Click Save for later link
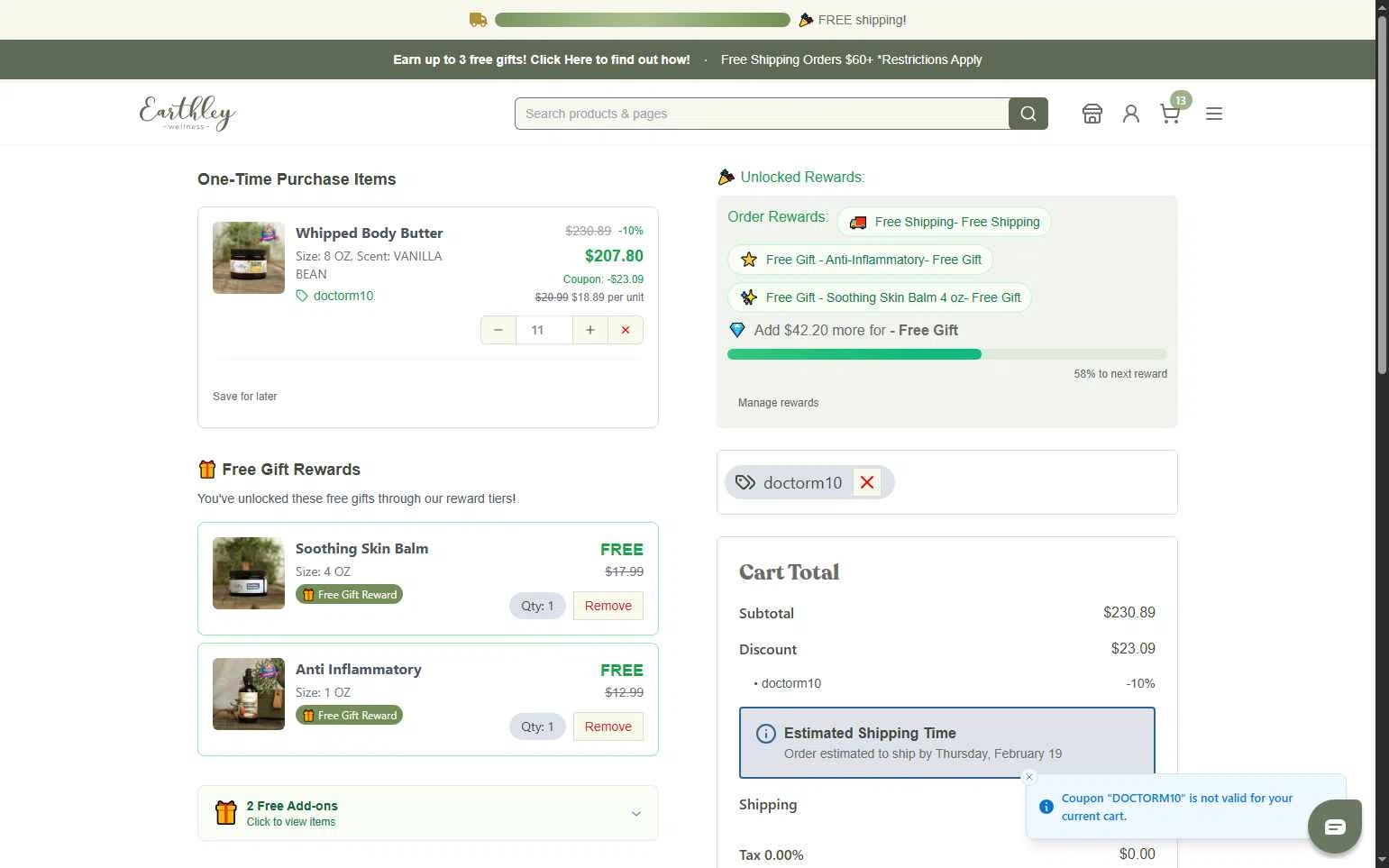This screenshot has height=868, width=1389. coord(245,397)
